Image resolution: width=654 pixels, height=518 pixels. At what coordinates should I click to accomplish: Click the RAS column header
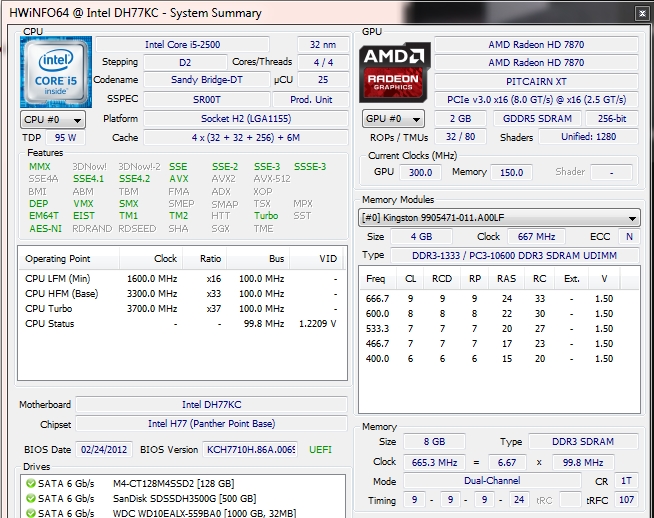[506, 279]
